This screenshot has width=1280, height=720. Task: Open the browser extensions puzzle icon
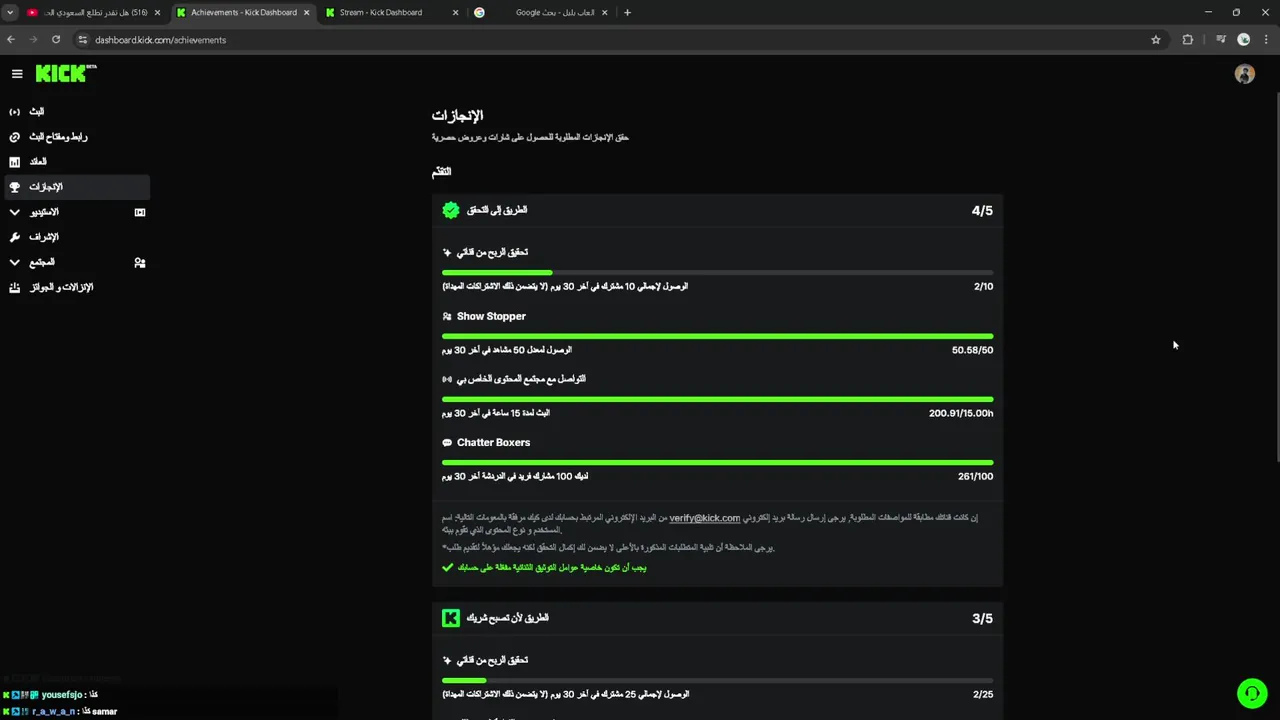[x=1188, y=40]
